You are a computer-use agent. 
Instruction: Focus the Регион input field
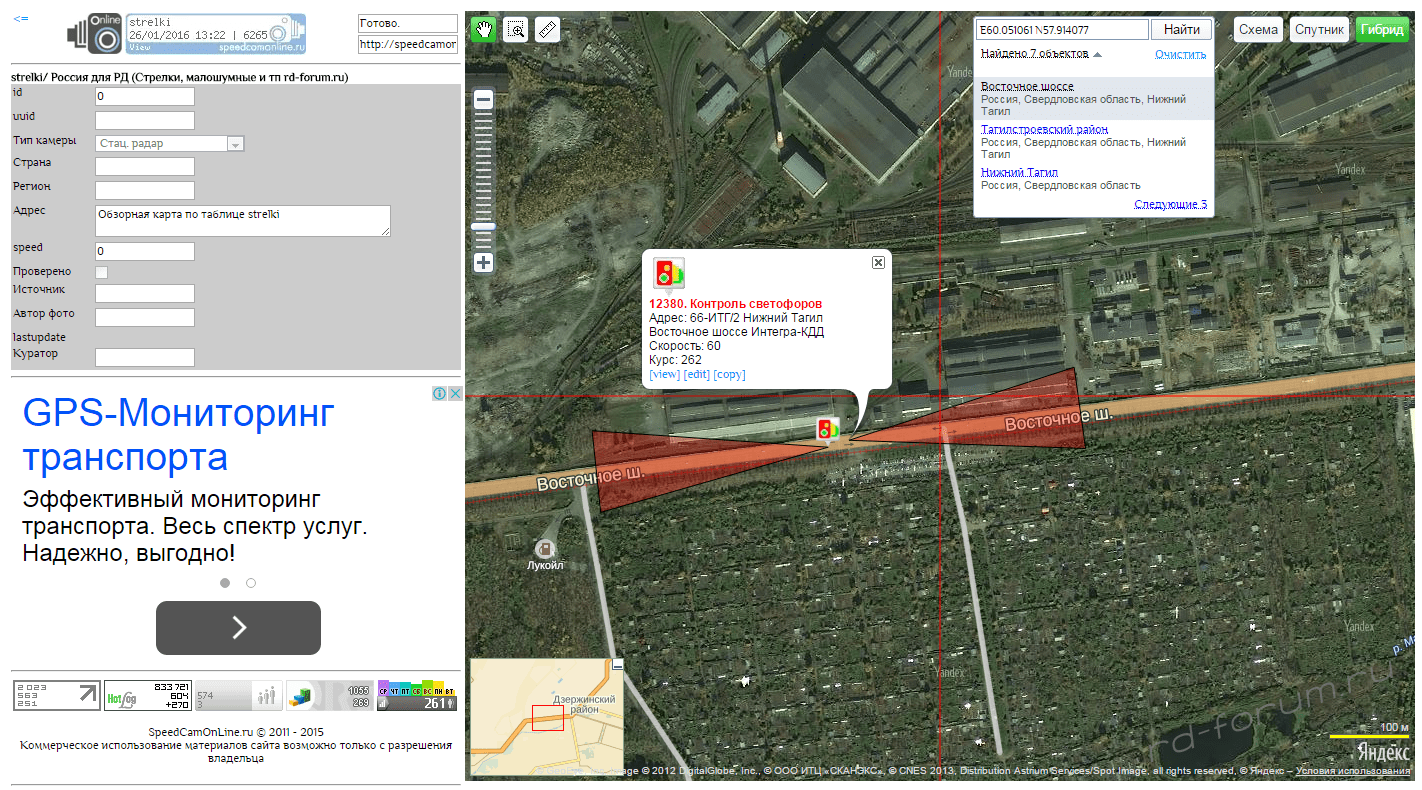pyautogui.click(x=145, y=190)
